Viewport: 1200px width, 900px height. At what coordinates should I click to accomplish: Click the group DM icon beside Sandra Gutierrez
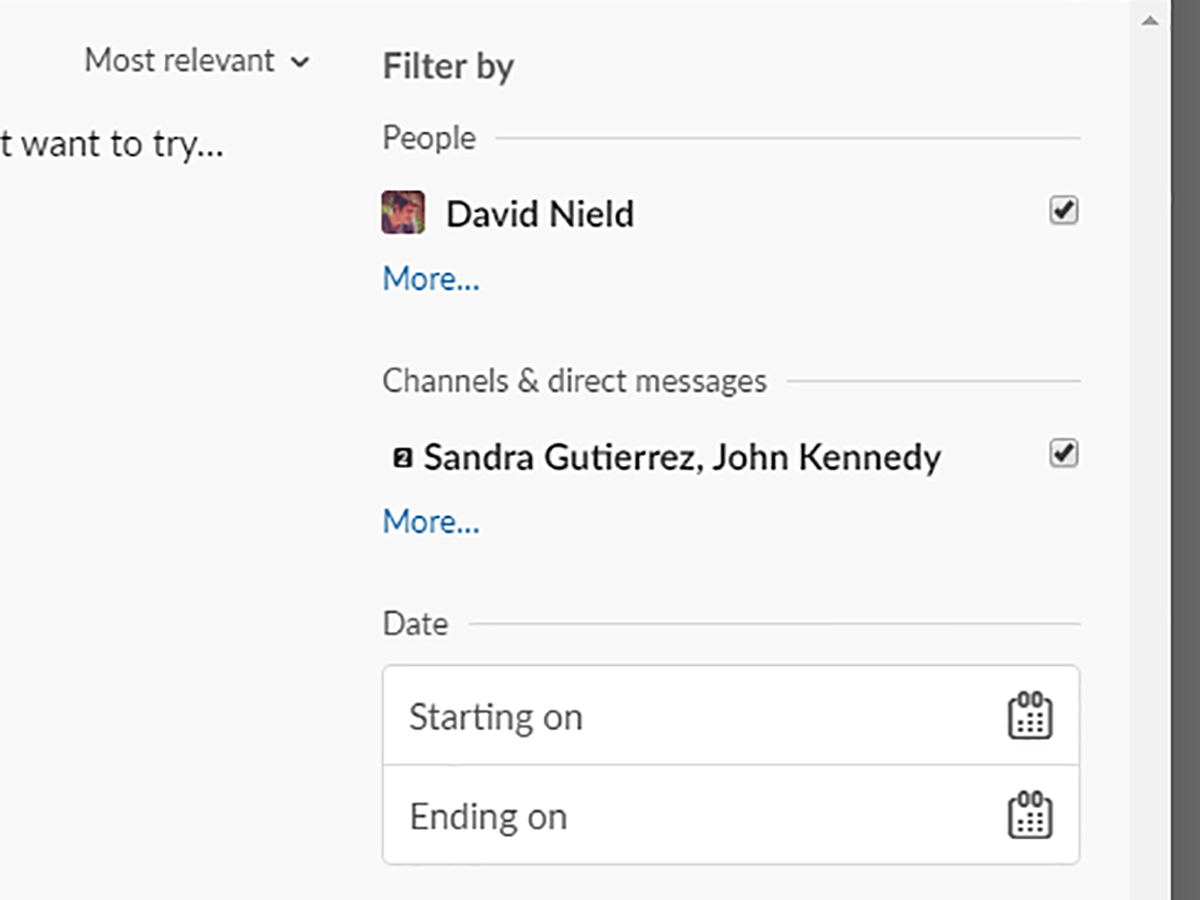402,459
